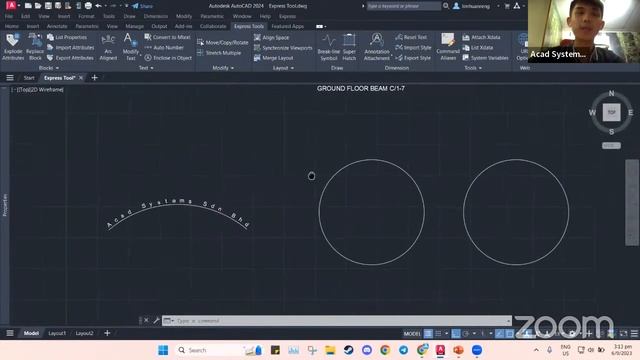640x360 pixels.
Task: Click the navigation bar on right edge
Action: pos(631,202)
